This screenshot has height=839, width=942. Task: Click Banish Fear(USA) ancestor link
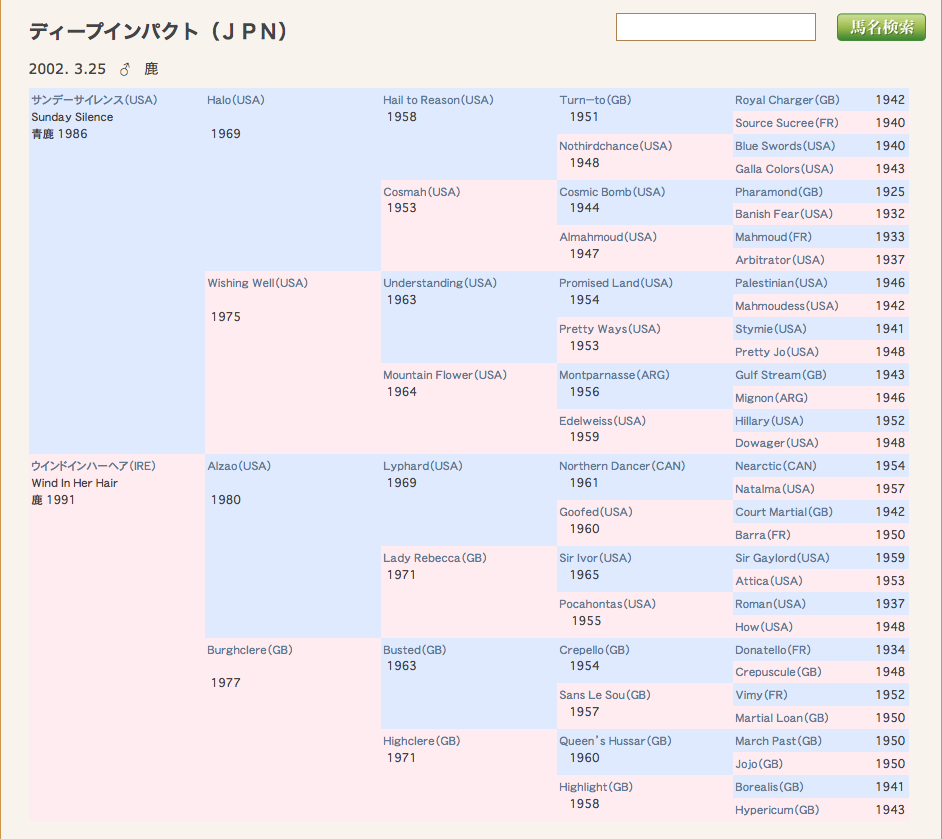(783, 214)
